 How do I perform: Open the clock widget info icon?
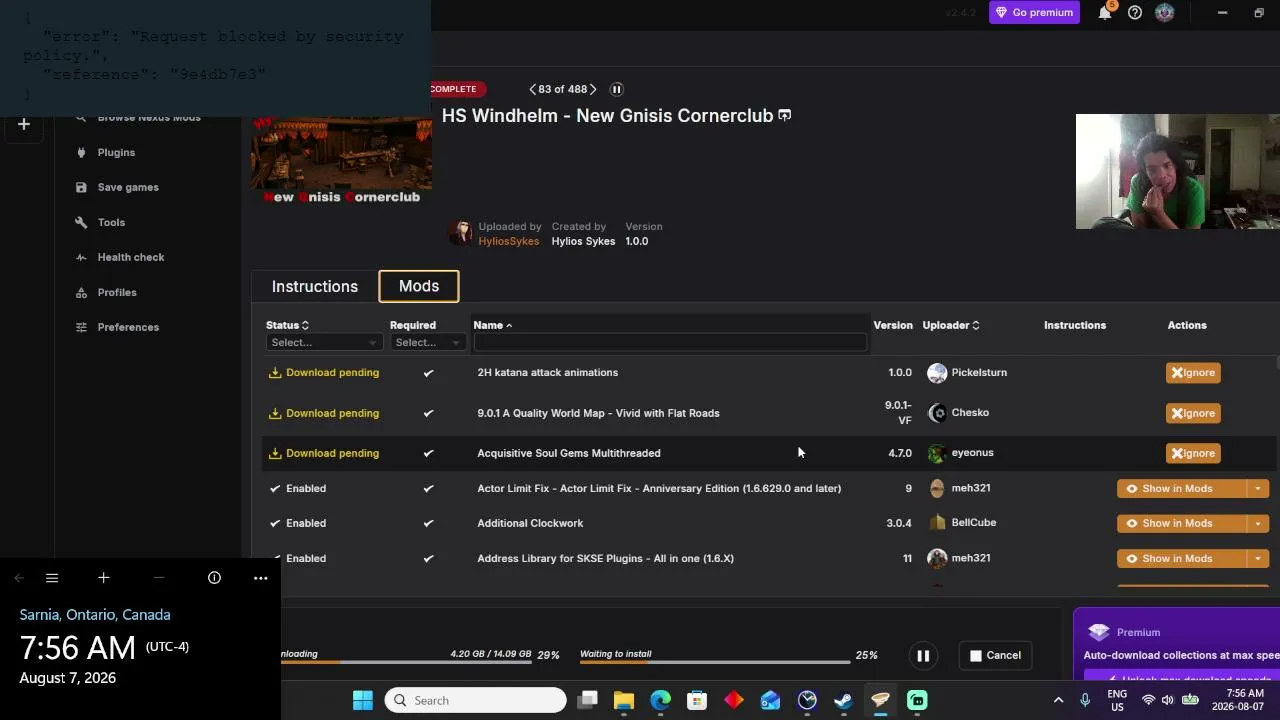point(214,578)
